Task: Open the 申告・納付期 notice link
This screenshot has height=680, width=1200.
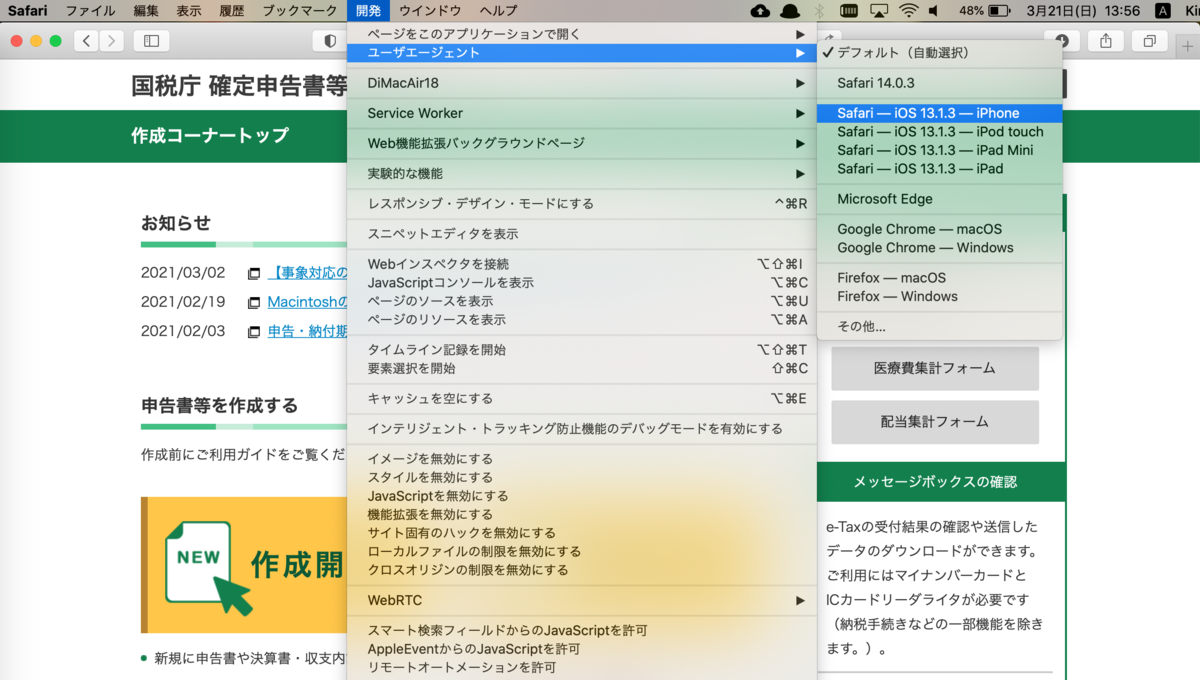Action: tap(308, 332)
